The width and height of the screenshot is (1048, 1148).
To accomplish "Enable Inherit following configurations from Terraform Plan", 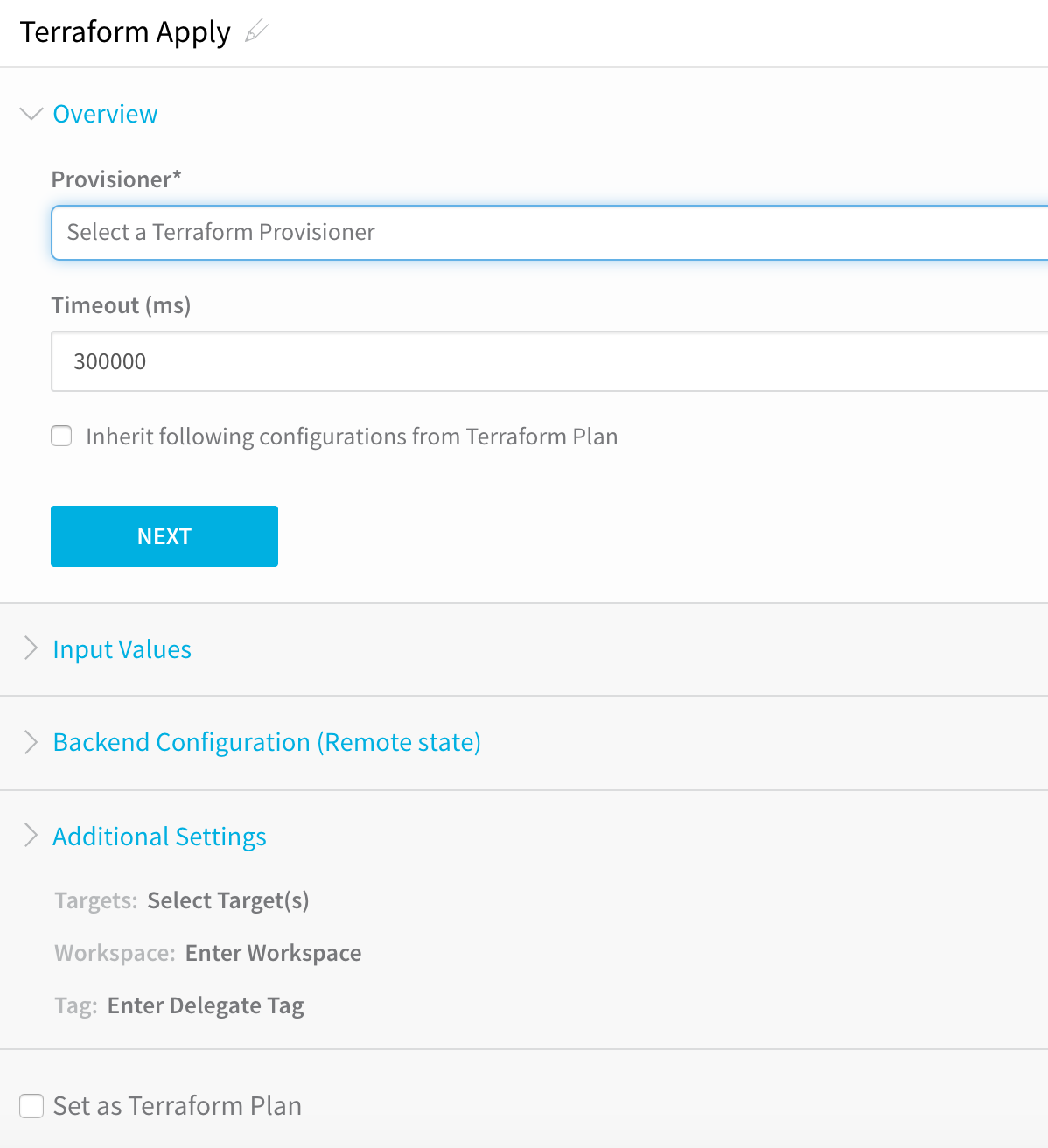I will coord(61,436).
